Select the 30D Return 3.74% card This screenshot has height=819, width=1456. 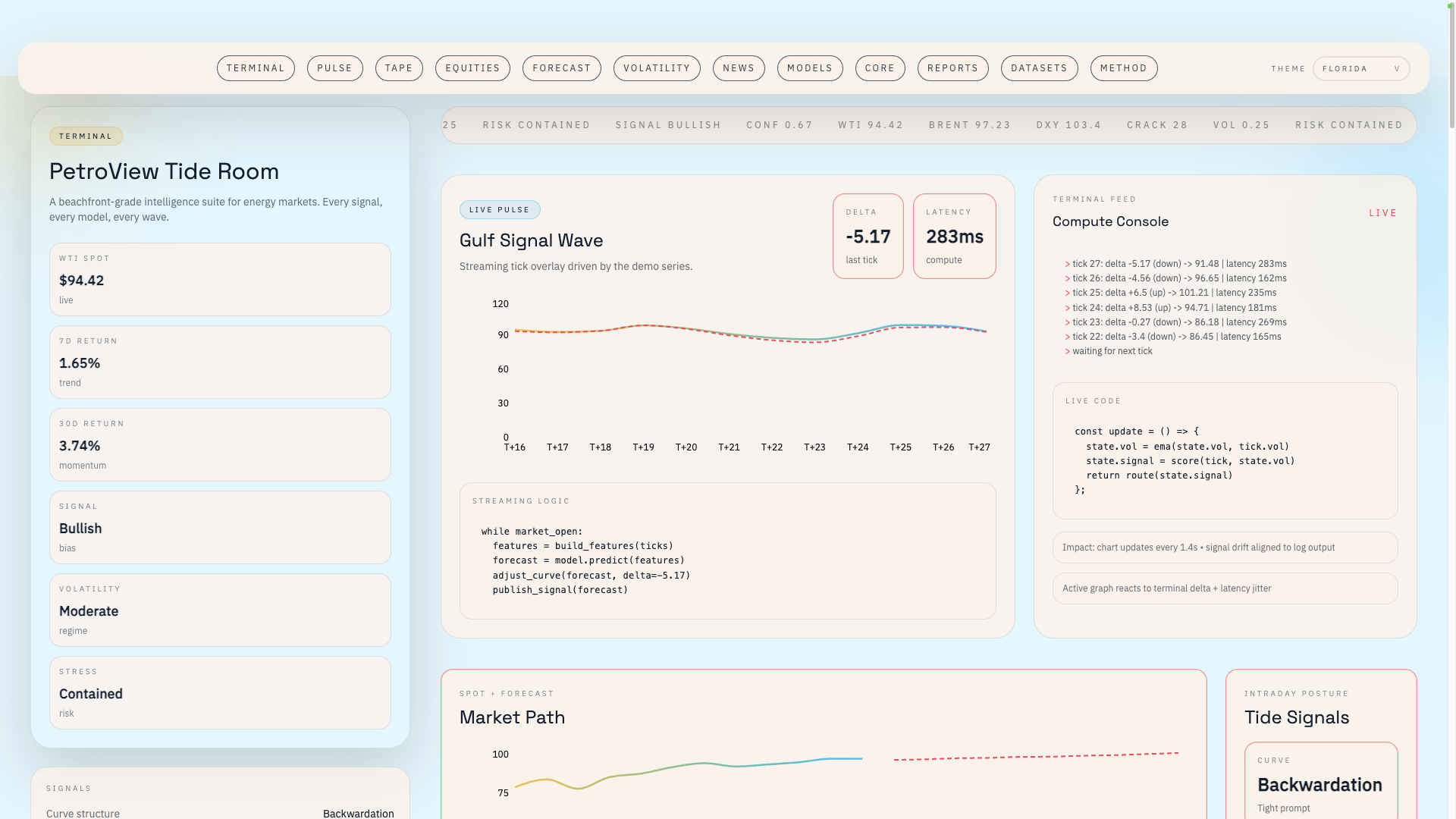(x=220, y=444)
